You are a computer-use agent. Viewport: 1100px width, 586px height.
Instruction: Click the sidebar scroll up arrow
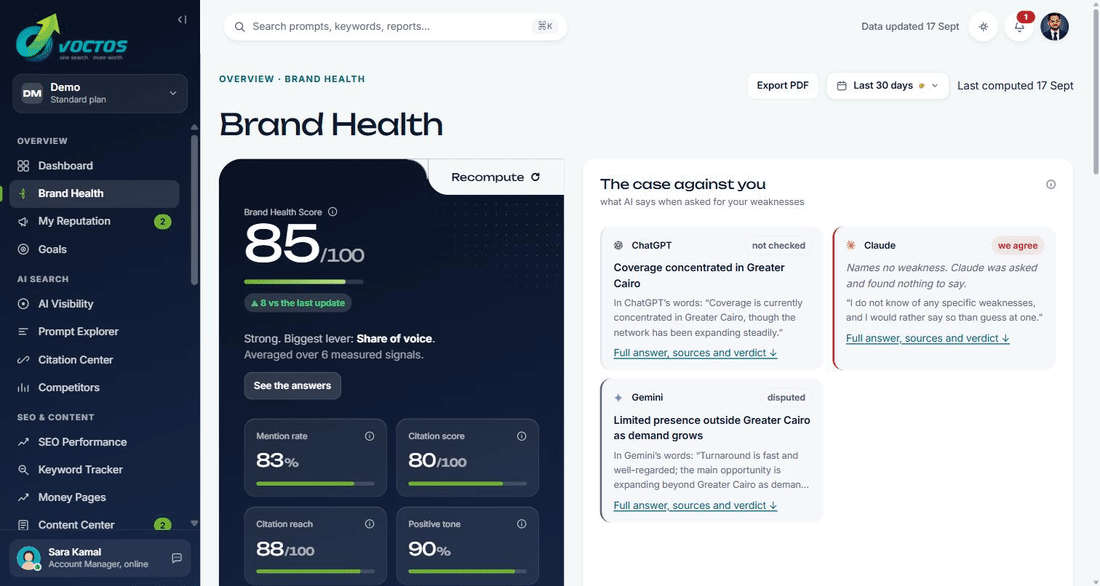coord(194,128)
